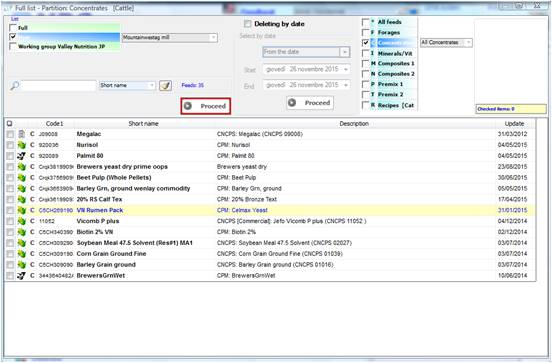
Task: Click green icon beside VN Rumen Pack
Action: click(x=21, y=210)
